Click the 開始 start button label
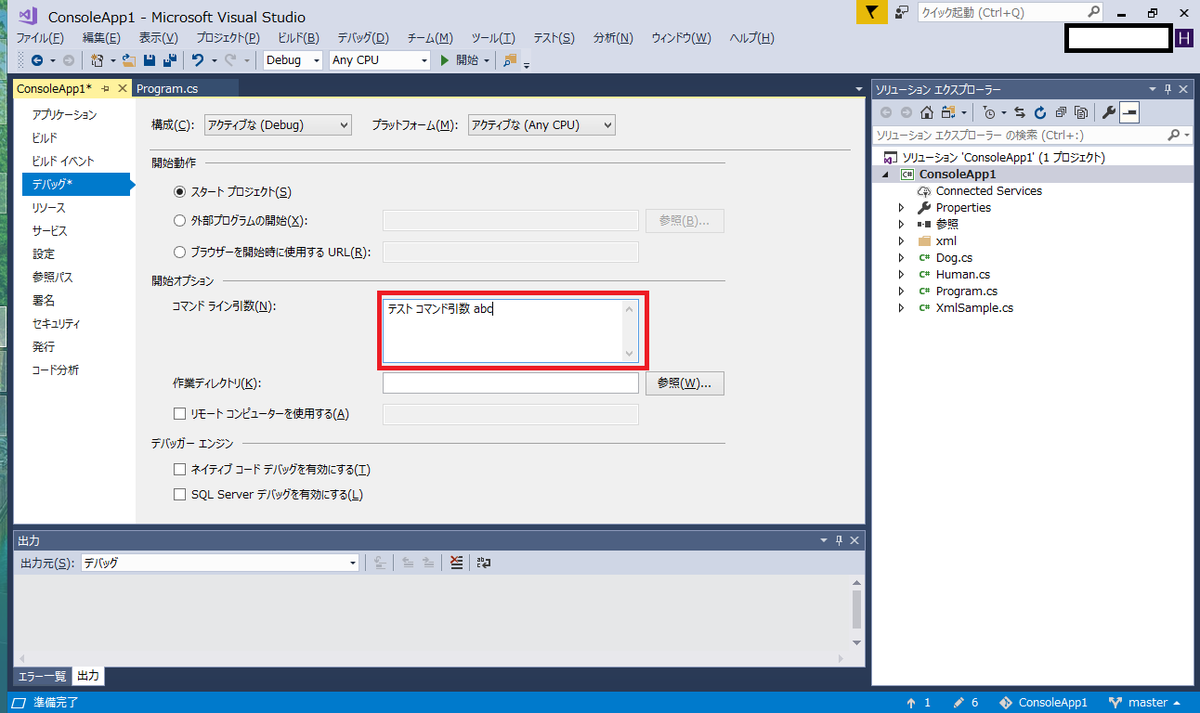The height and width of the screenshot is (713, 1200). 467,60
